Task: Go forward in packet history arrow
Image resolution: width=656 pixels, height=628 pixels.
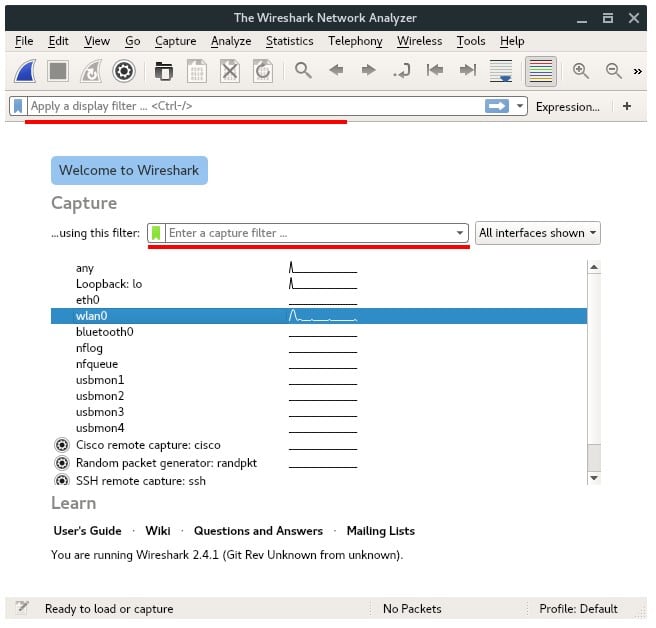Action: [369, 70]
